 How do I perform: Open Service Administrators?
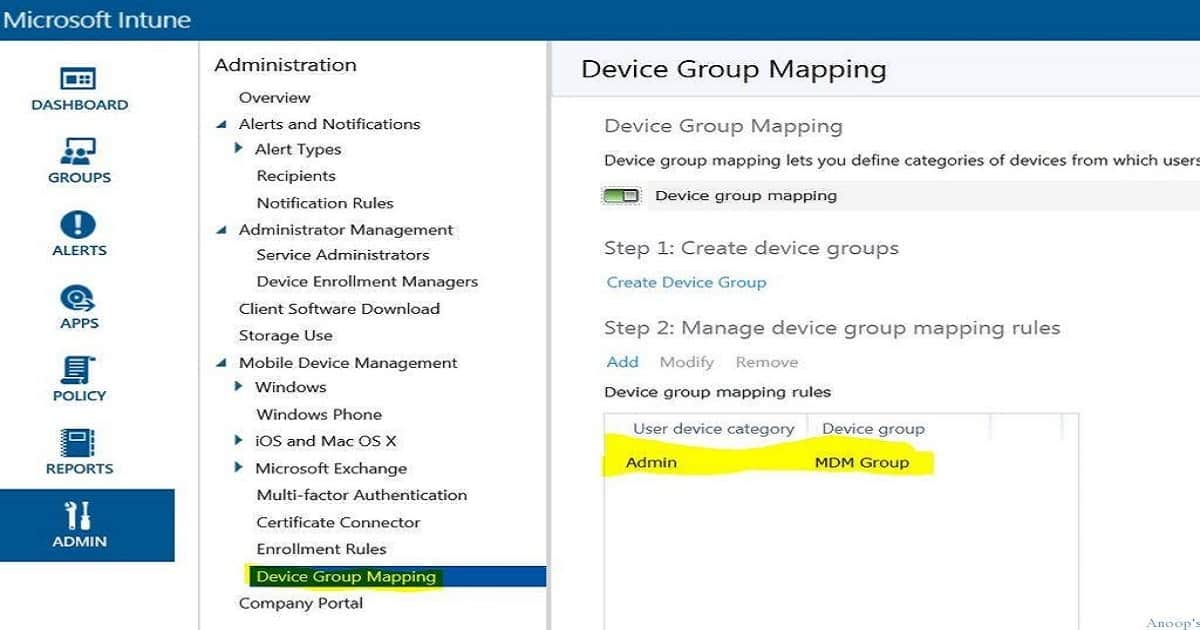[343, 255]
